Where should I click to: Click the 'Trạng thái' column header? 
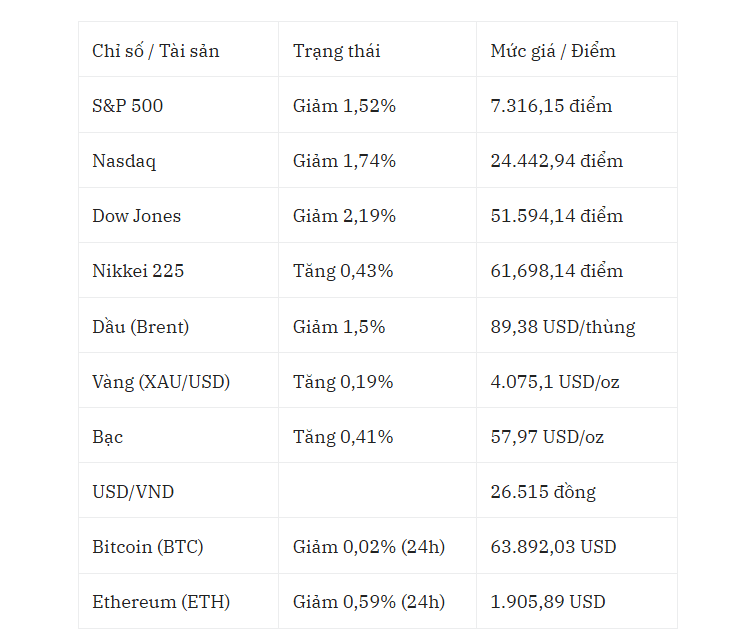[x=337, y=51]
